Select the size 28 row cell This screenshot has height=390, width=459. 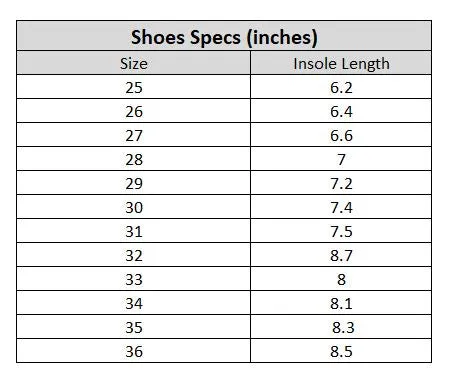134,159
